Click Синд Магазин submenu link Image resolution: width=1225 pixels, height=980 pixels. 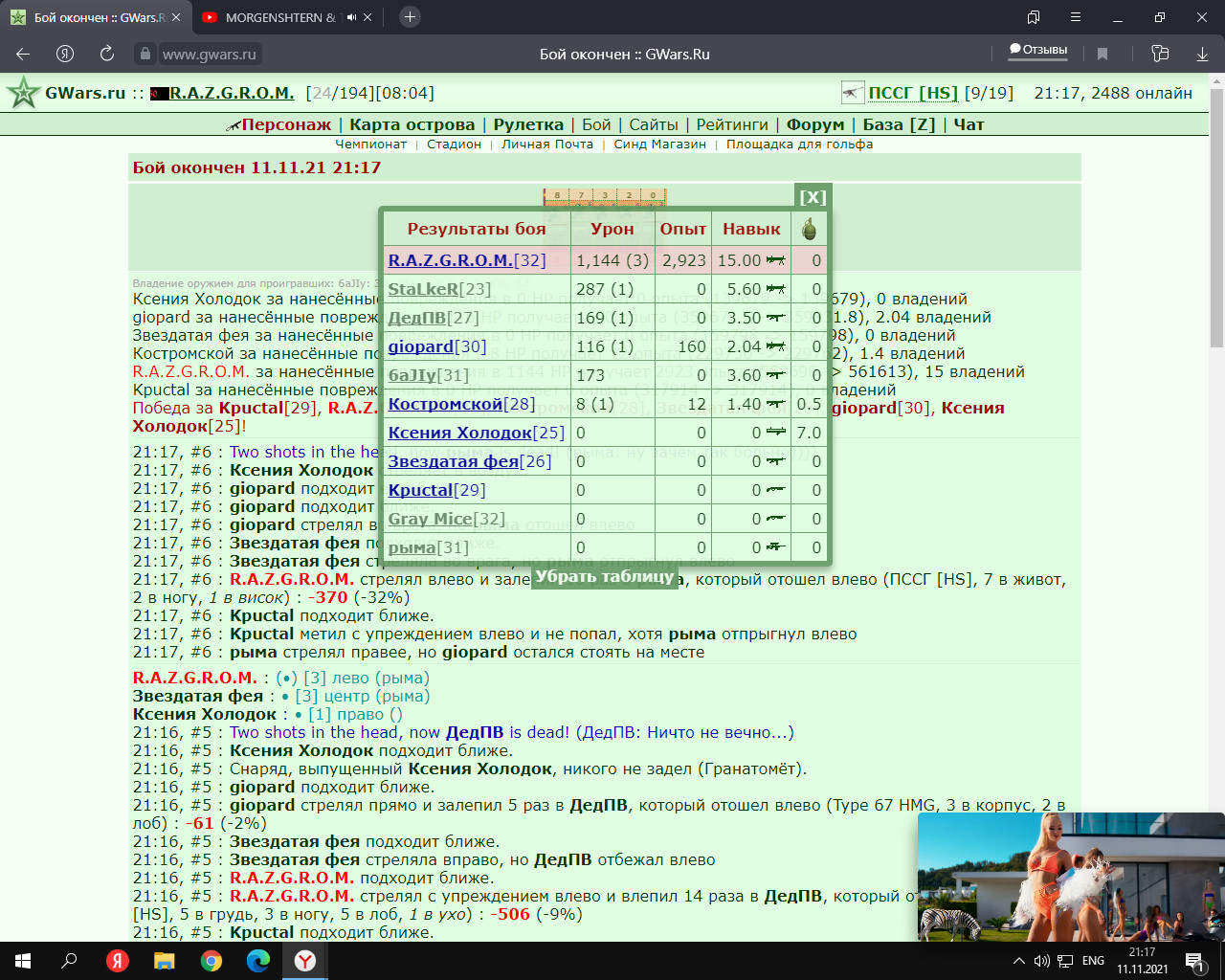tap(659, 145)
